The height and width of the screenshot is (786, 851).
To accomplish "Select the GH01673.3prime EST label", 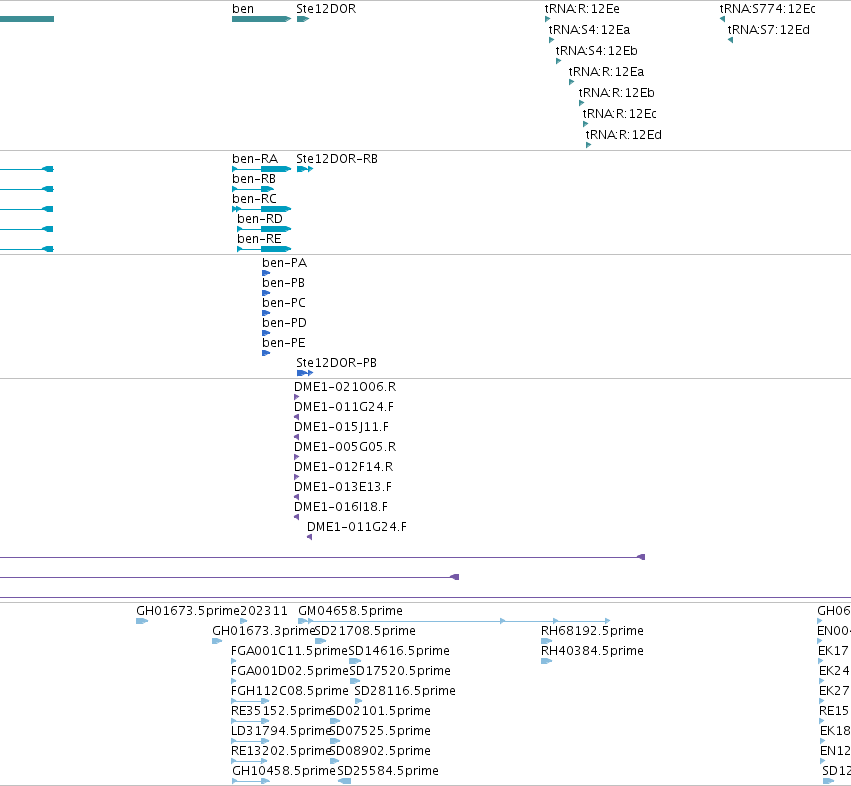I will [x=264, y=631].
